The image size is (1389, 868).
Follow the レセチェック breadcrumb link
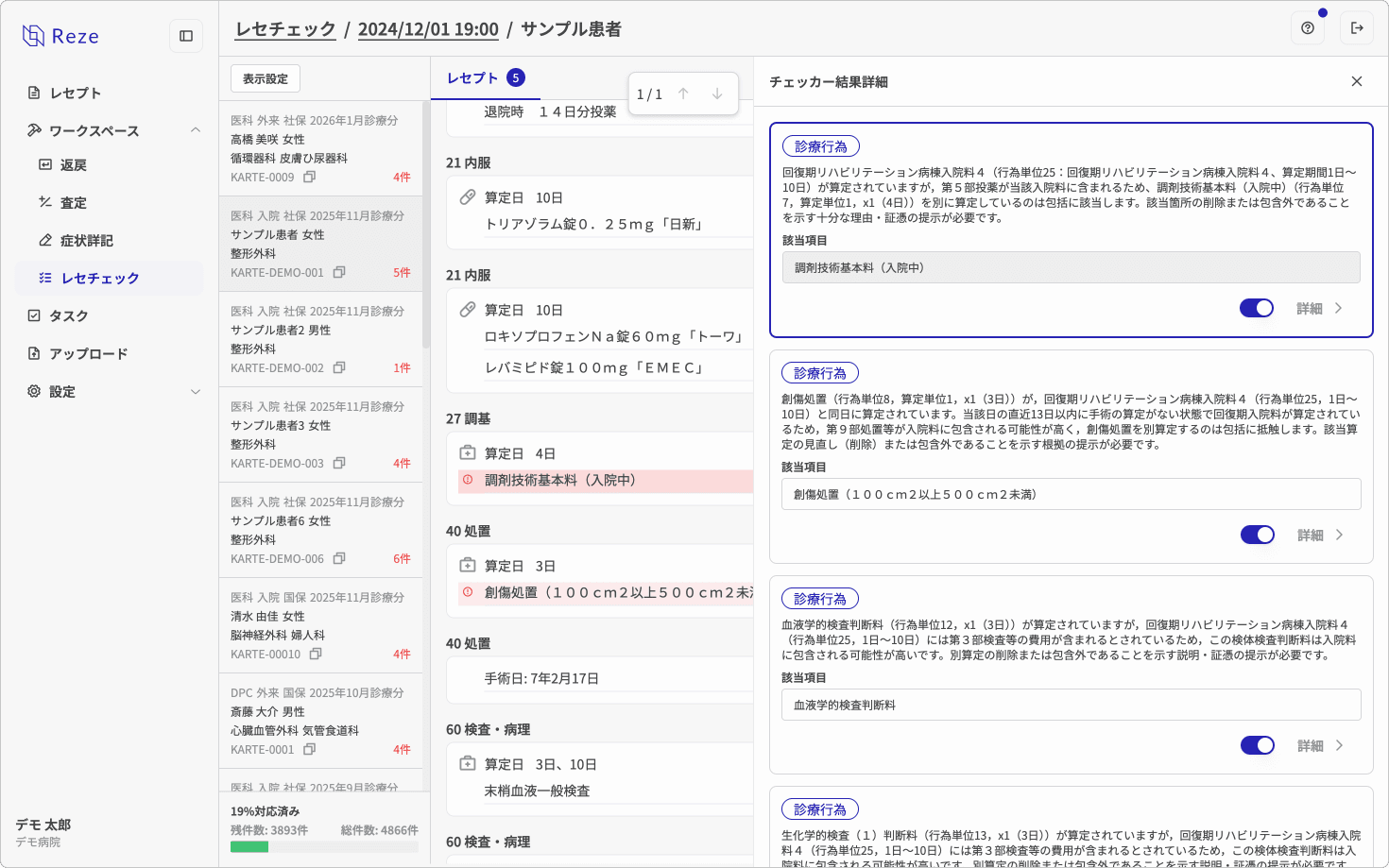pos(285,29)
